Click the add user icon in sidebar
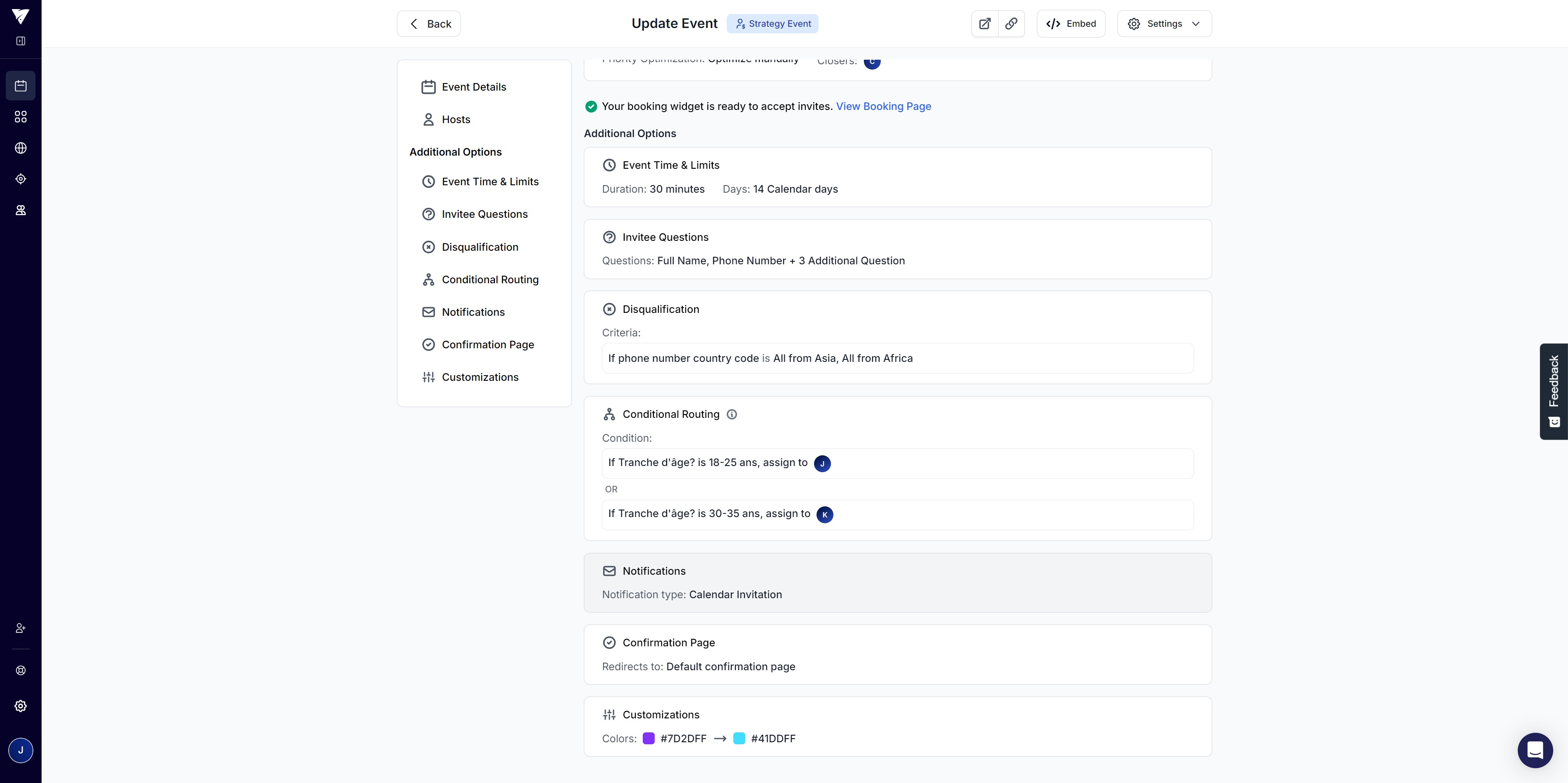Screen dimensions: 1568x783 [x=21, y=628]
